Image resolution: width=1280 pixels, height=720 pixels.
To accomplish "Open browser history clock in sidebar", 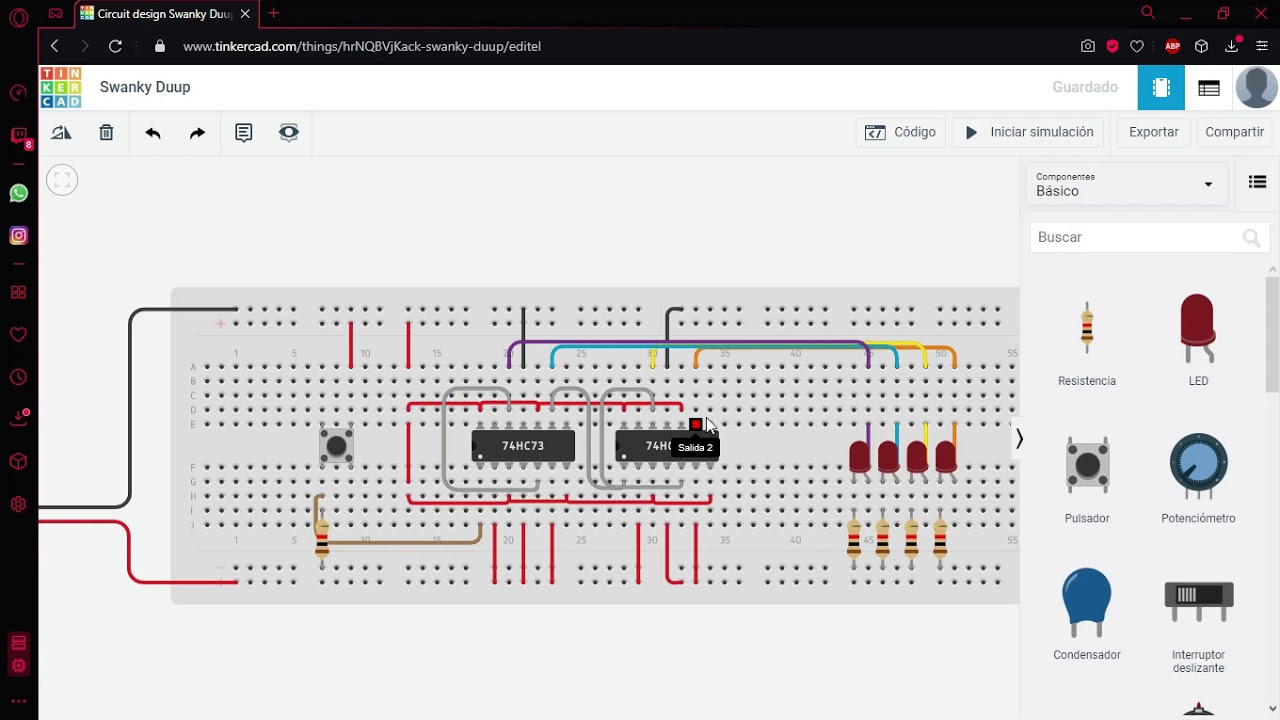I will (18, 377).
